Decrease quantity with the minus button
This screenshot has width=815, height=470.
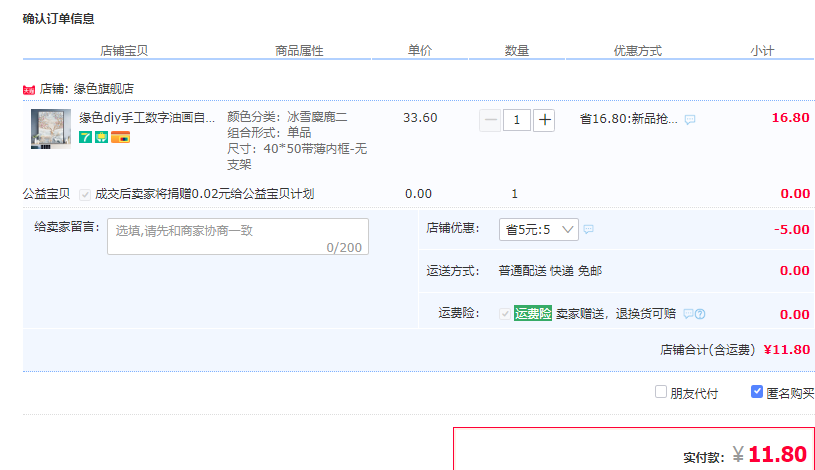[x=490, y=120]
